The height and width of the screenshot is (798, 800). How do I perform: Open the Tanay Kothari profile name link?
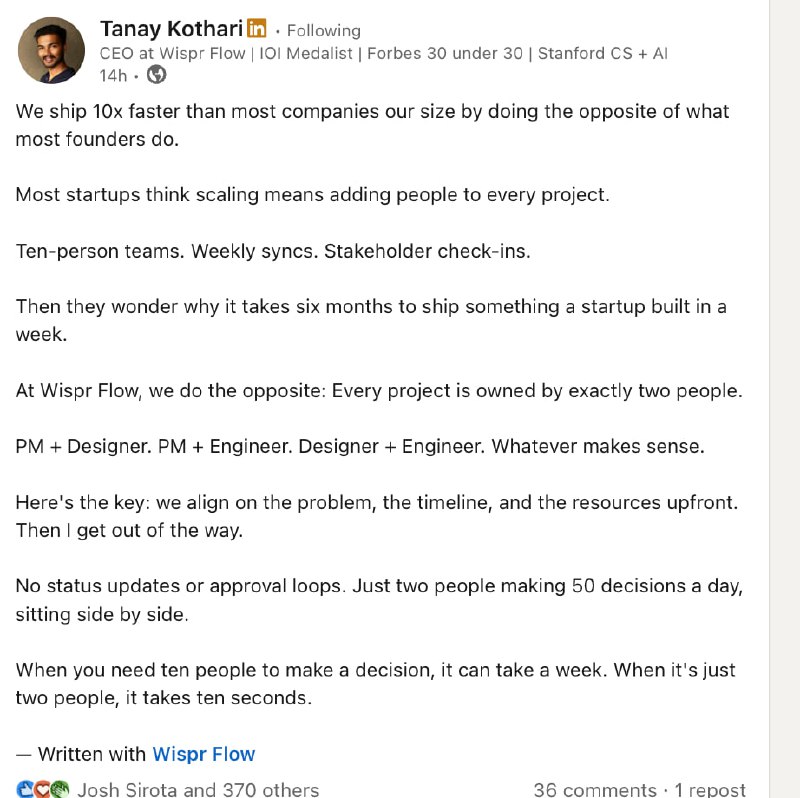(x=171, y=29)
